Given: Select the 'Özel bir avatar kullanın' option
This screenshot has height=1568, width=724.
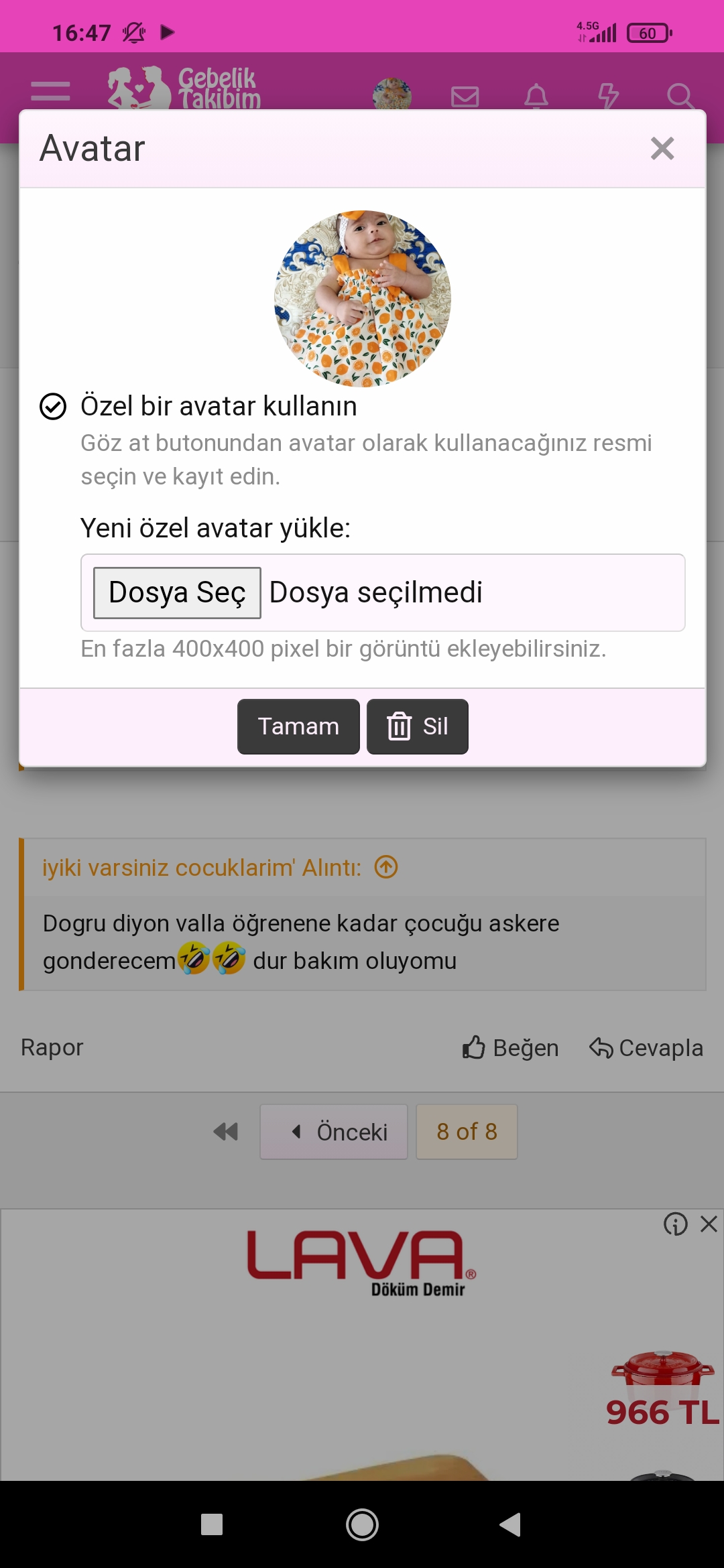Looking at the screenshot, I should pos(53,407).
